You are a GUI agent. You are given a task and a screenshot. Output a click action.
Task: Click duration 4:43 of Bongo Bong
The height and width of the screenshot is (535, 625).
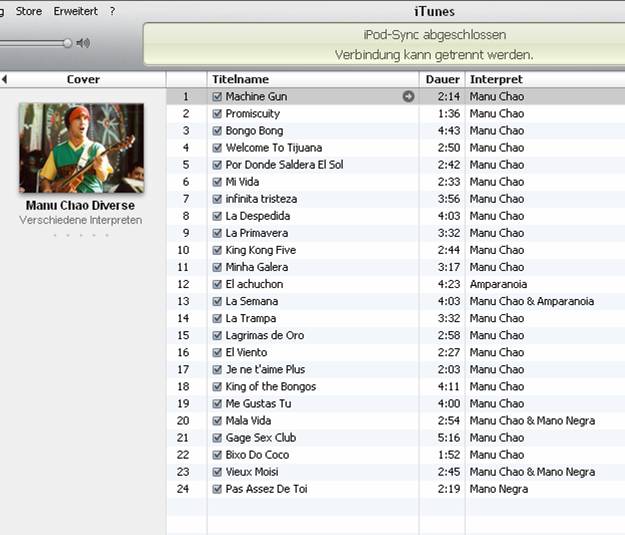click(449, 131)
